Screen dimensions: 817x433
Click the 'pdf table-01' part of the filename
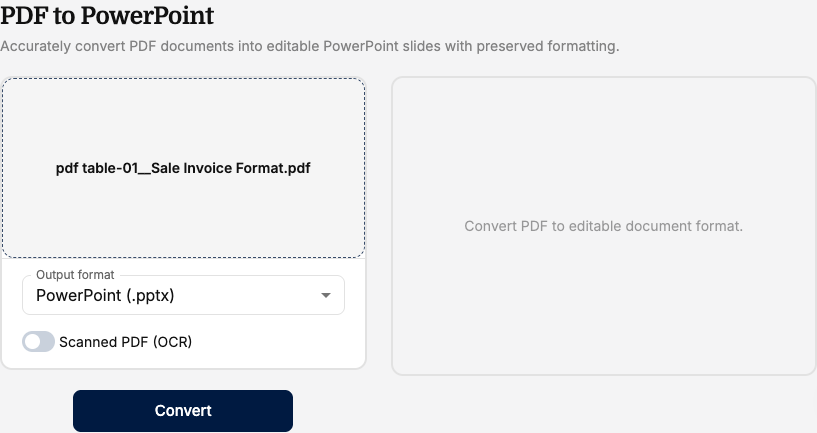tap(97, 168)
